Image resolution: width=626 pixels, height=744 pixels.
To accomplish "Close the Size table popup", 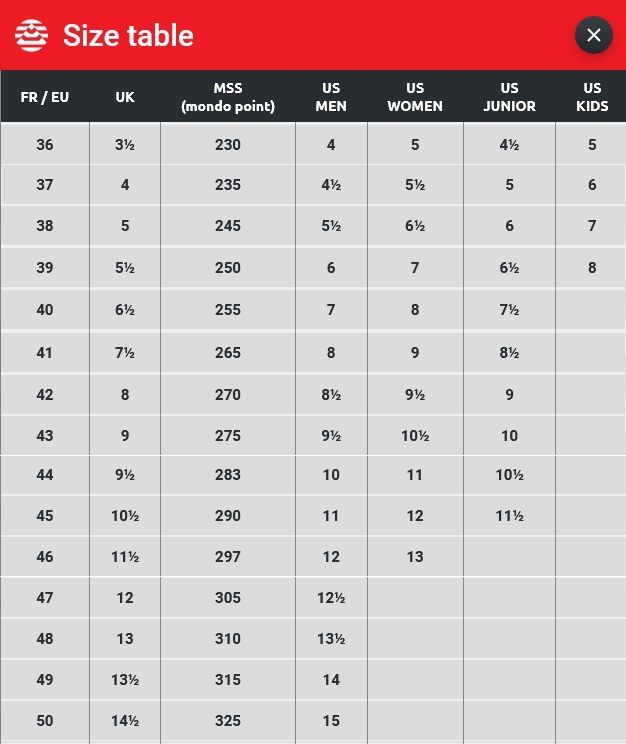I will (593, 35).
